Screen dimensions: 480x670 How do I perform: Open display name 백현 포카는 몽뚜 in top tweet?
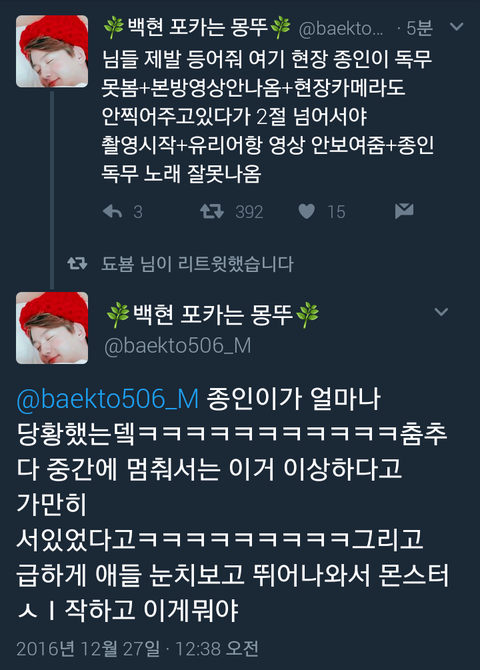(197, 27)
